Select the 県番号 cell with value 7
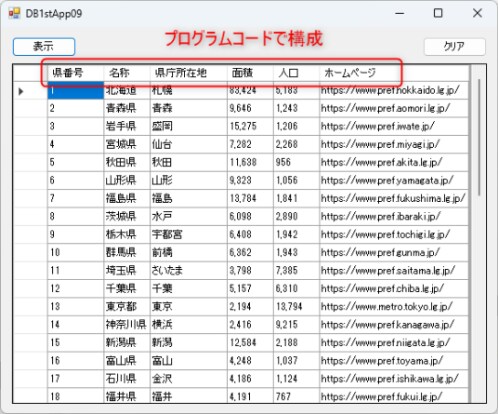Viewport: 498px width, 414px height. [75, 198]
